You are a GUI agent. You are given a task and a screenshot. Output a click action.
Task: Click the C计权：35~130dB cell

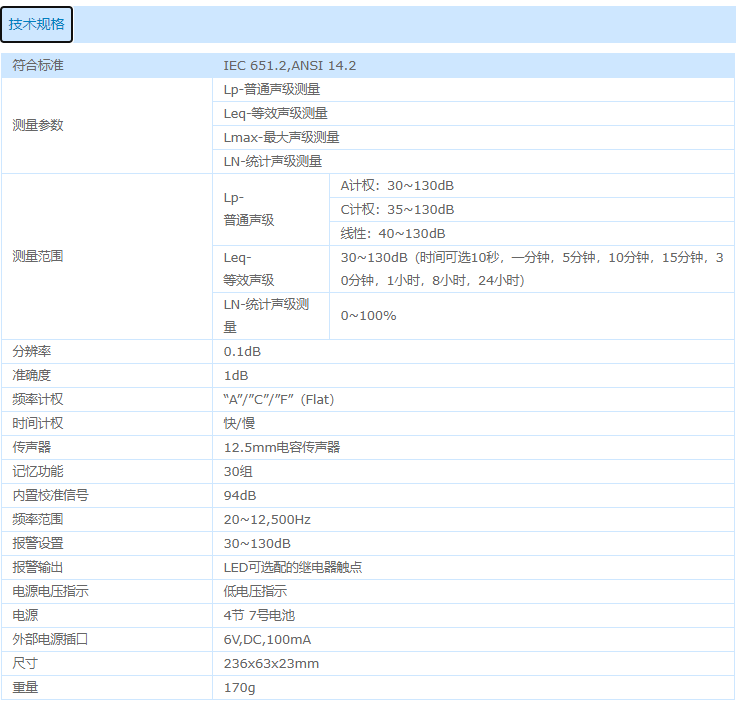pos(397,209)
